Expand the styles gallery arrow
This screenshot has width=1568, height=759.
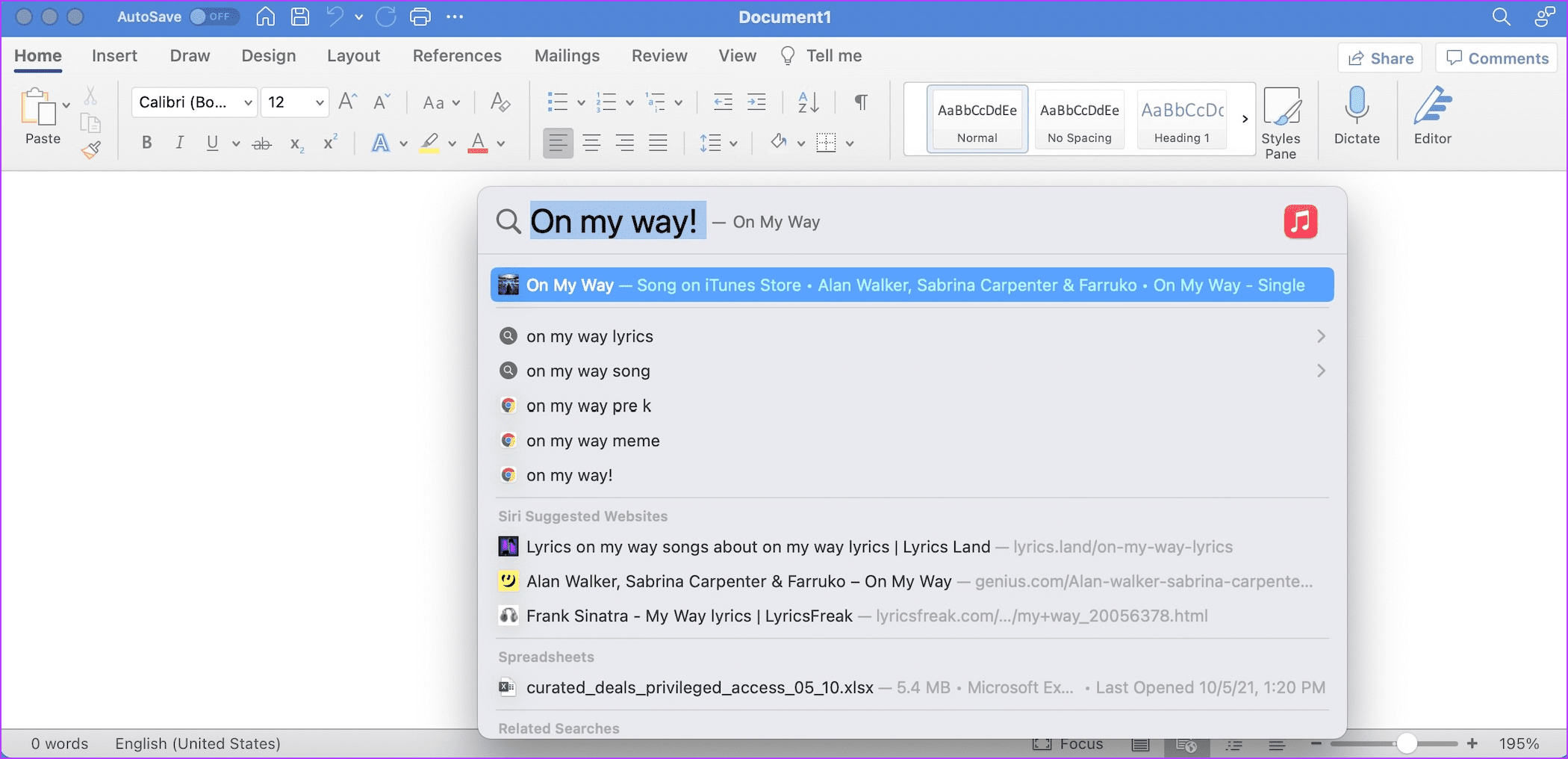click(x=1245, y=118)
